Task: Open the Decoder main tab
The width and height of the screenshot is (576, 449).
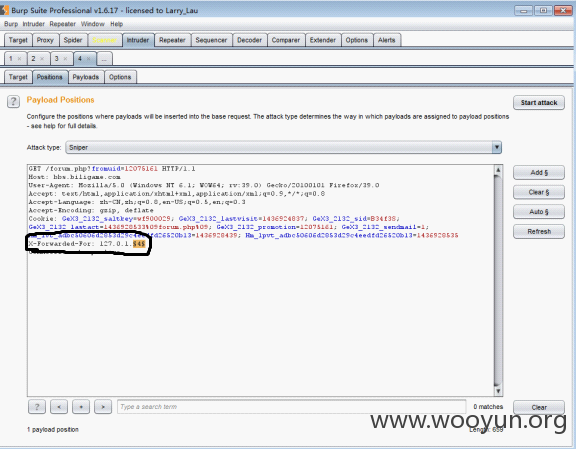Action: 249,40
